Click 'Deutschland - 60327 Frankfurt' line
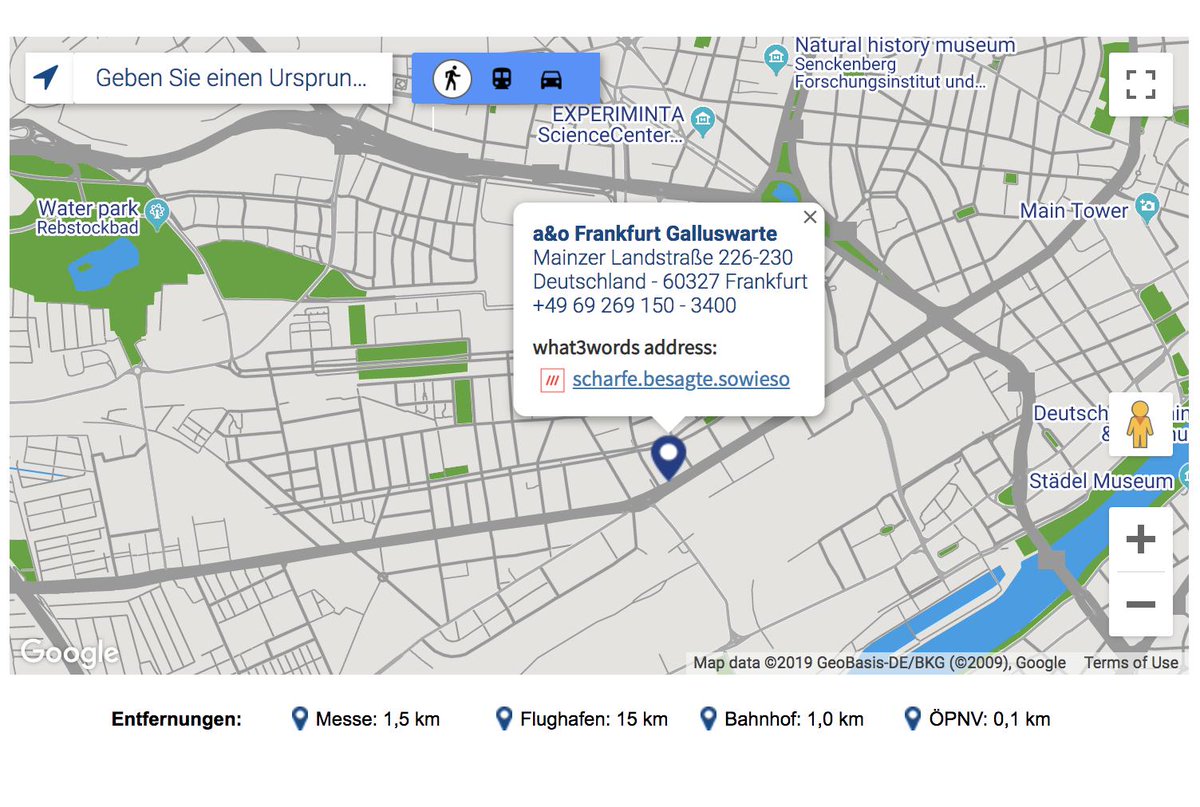This screenshot has height=807, width=1200. [x=670, y=282]
